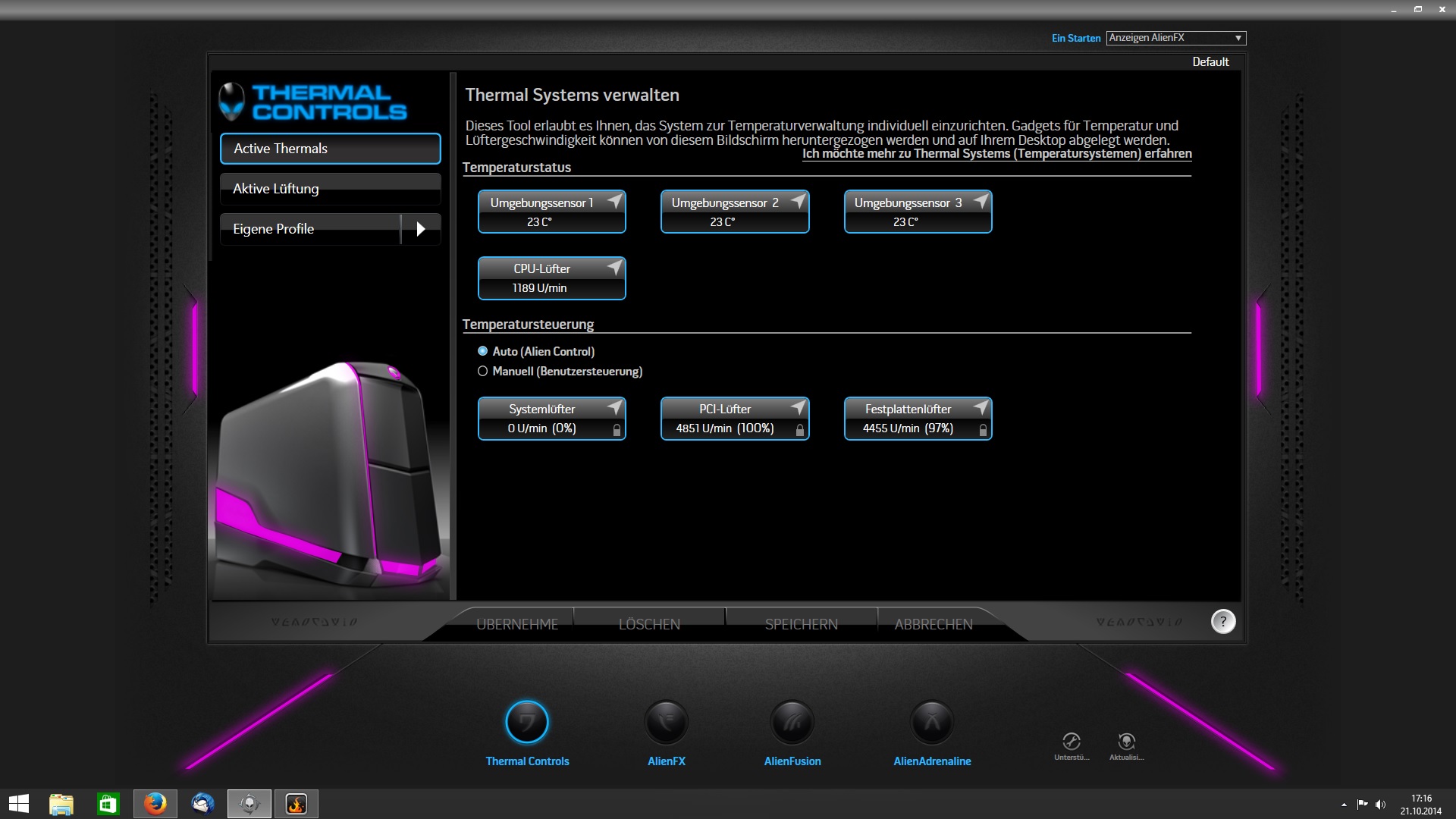Click the LÖSCHEN button
Image resolution: width=1456 pixels, height=819 pixels.
(x=649, y=624)
